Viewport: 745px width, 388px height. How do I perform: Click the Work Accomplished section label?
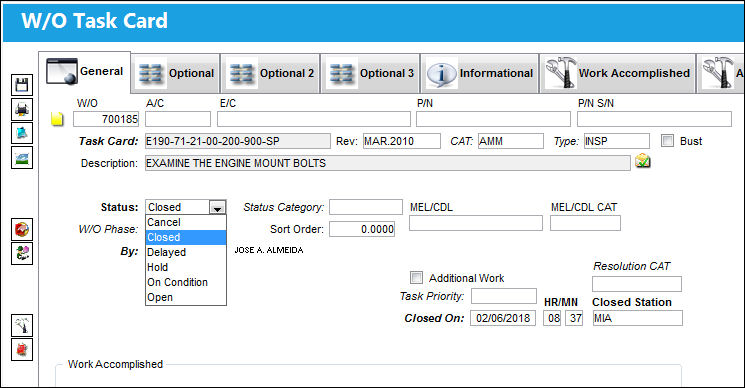click(x=115, y=364)
